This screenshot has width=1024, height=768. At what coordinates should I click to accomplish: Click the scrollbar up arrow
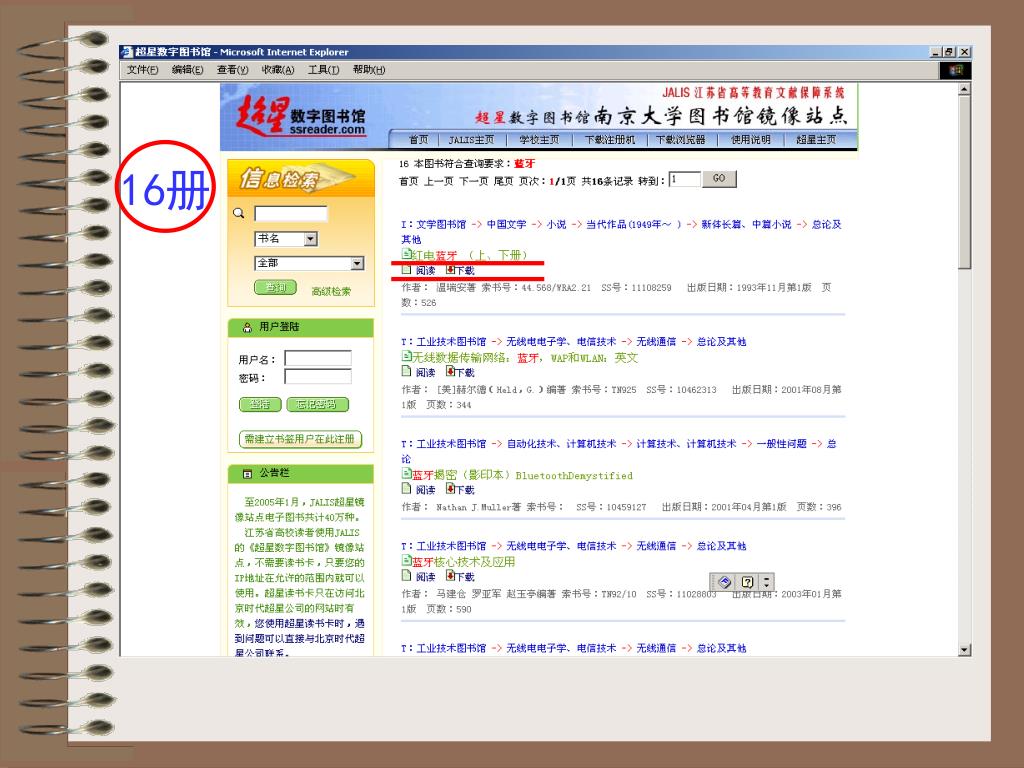point(965,89)
